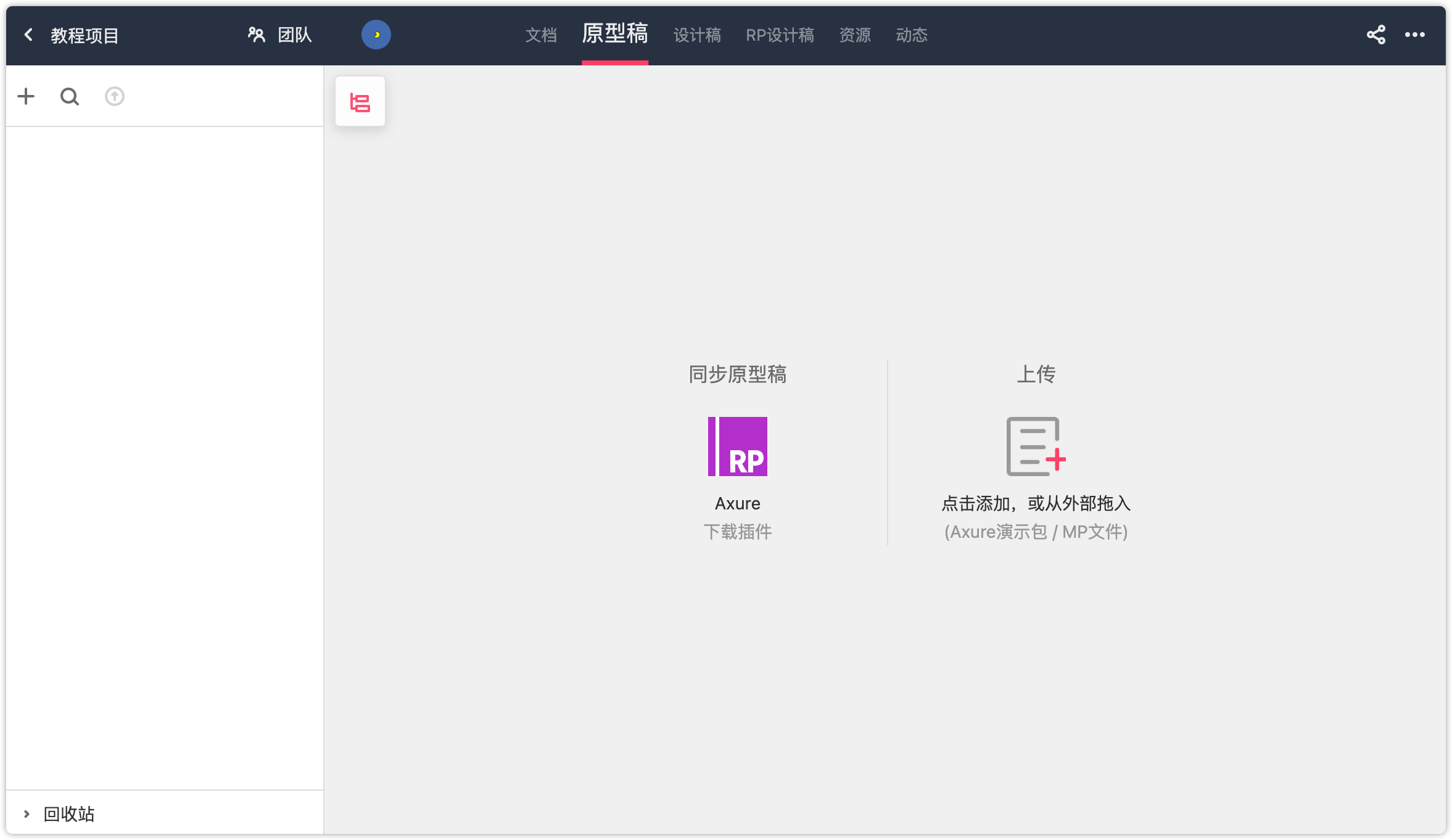Open the 团队 label
1452x840 pixels.
click(295, 35)
